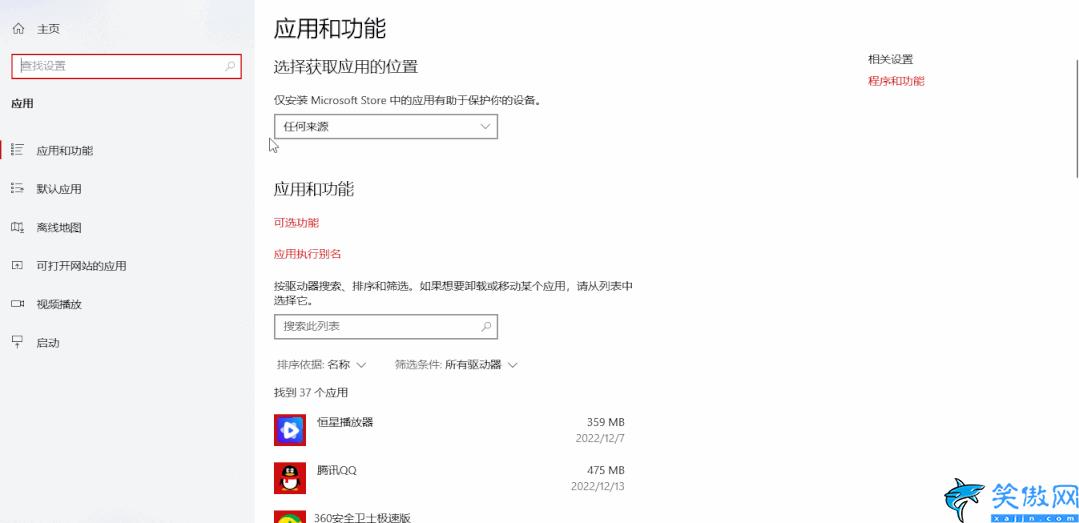
Task: Select 启动 in the sidebar
Action: [x=48, y=343]
